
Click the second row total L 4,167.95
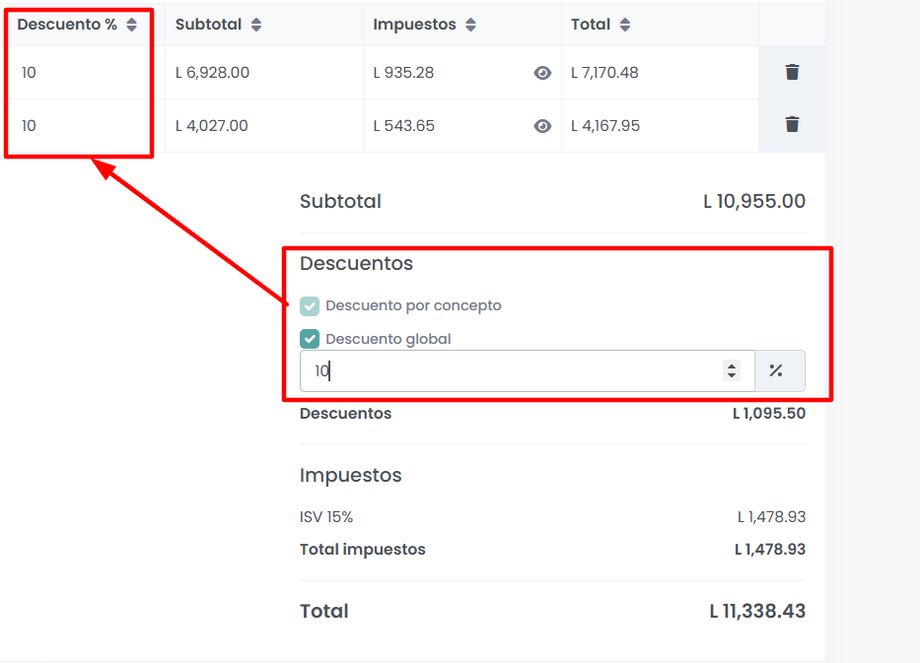point(605,126)
